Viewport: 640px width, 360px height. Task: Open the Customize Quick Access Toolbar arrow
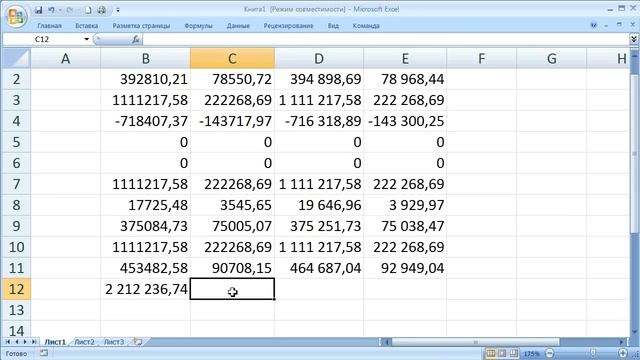coord(118,10)
